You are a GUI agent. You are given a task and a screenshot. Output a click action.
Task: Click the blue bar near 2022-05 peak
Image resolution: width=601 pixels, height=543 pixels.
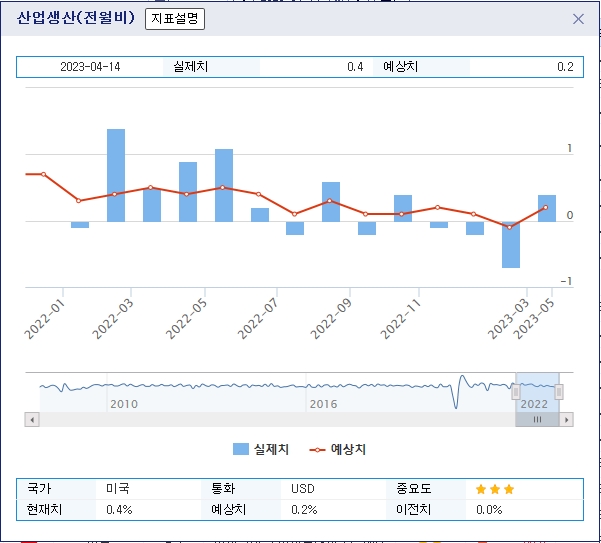tap(224, 185)
